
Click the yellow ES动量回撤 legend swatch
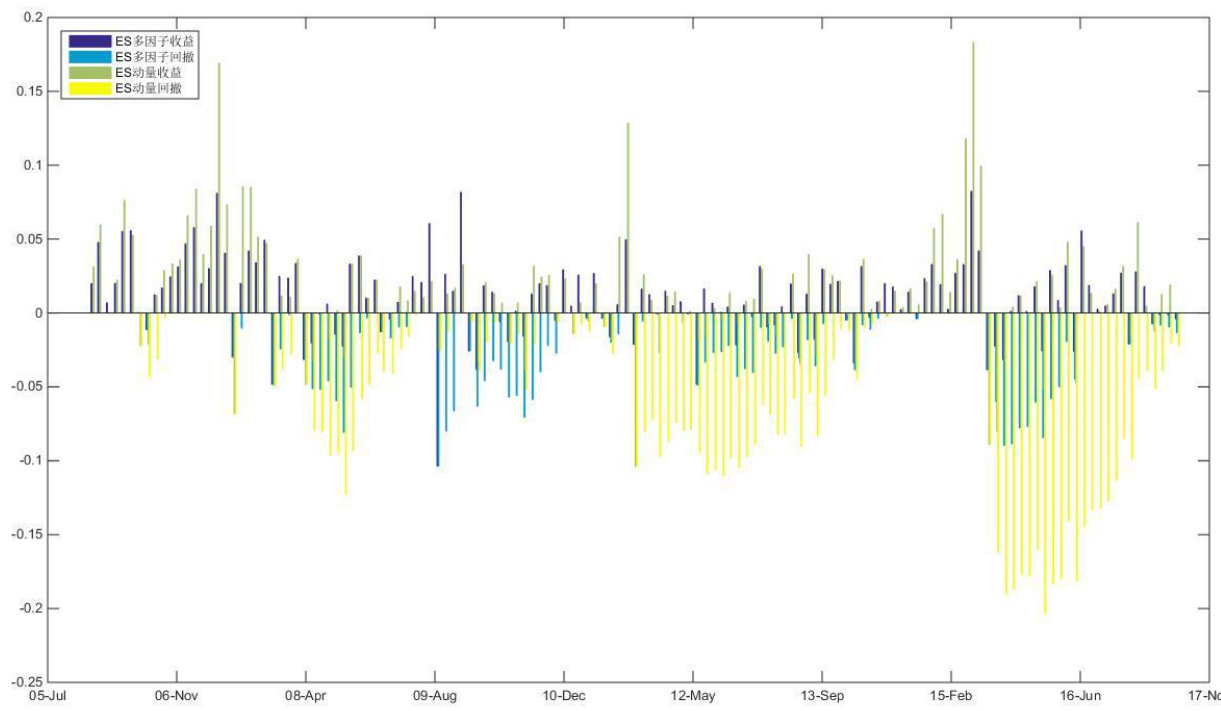(89, 89)
